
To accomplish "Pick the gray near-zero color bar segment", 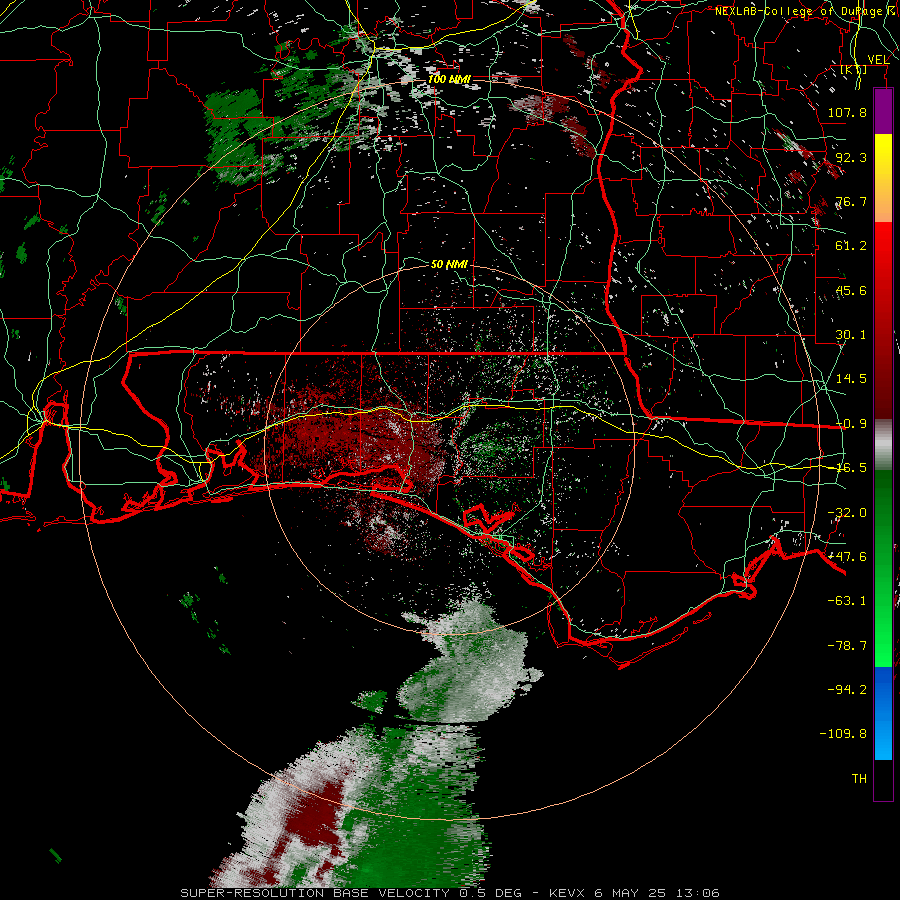I will pyautogui.click(x=883, y=445).
